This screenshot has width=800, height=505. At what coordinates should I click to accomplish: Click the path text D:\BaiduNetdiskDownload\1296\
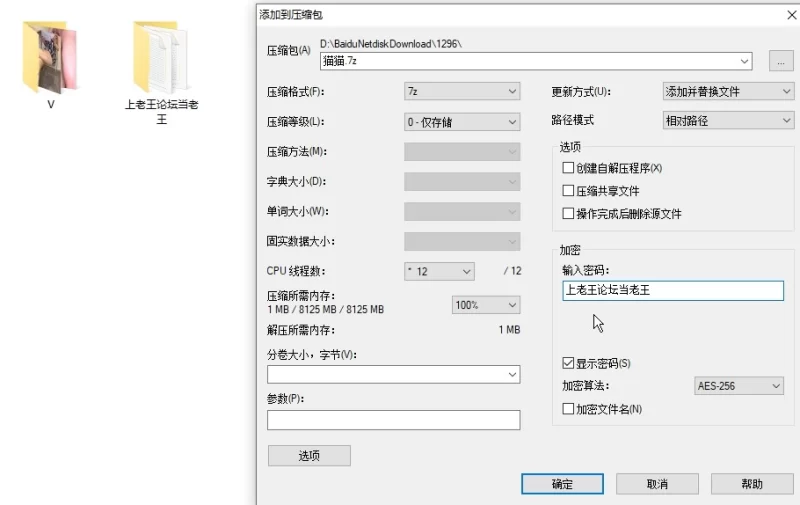[391, 44]
